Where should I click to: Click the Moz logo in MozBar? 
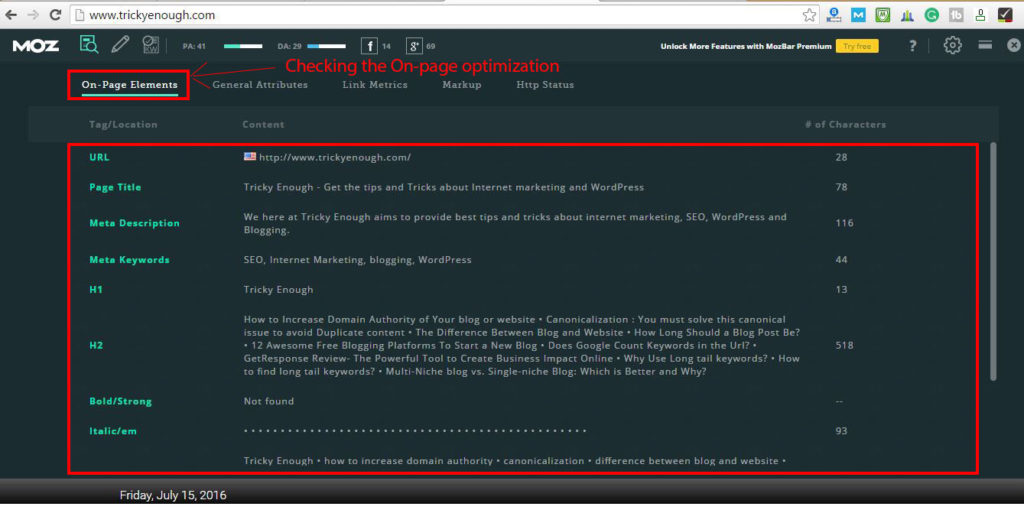(35, 46)
